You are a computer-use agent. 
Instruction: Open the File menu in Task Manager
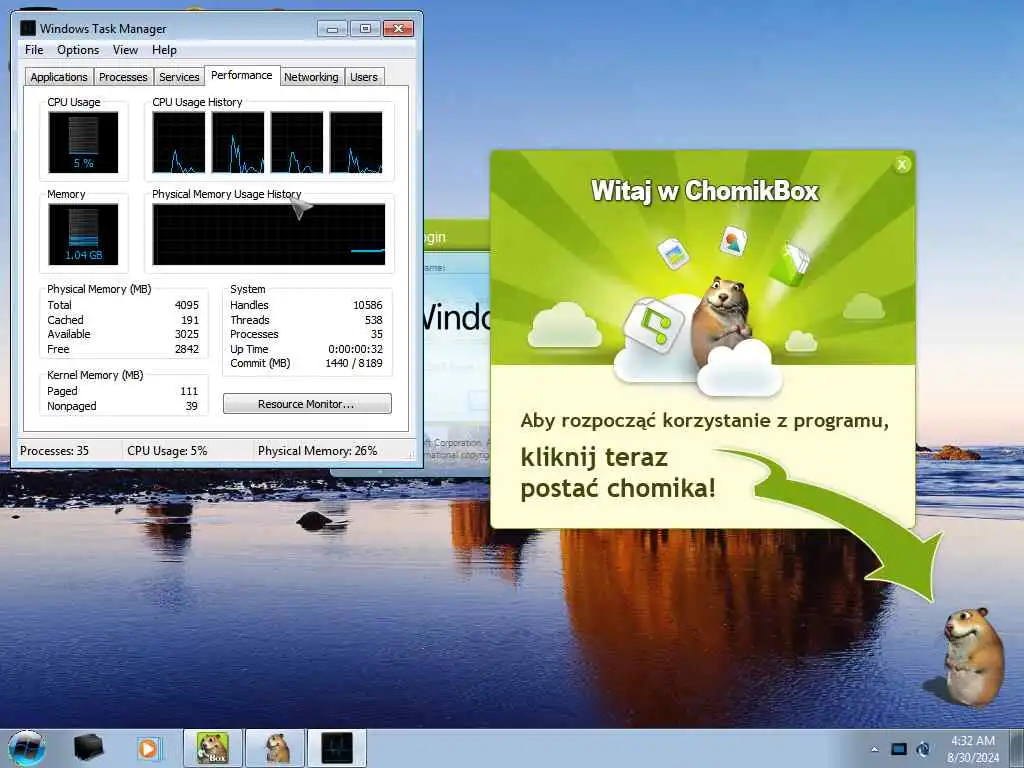(x=34, y=50)
